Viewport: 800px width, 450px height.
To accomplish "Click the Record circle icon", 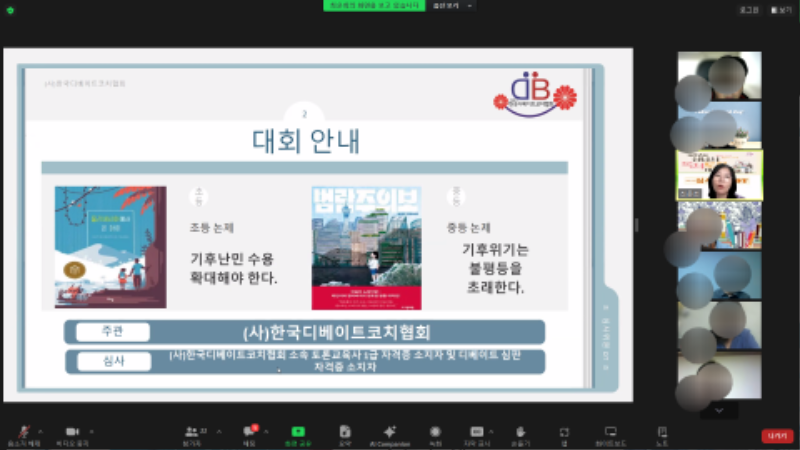I will pyautogui.click(x=435, y=432).
